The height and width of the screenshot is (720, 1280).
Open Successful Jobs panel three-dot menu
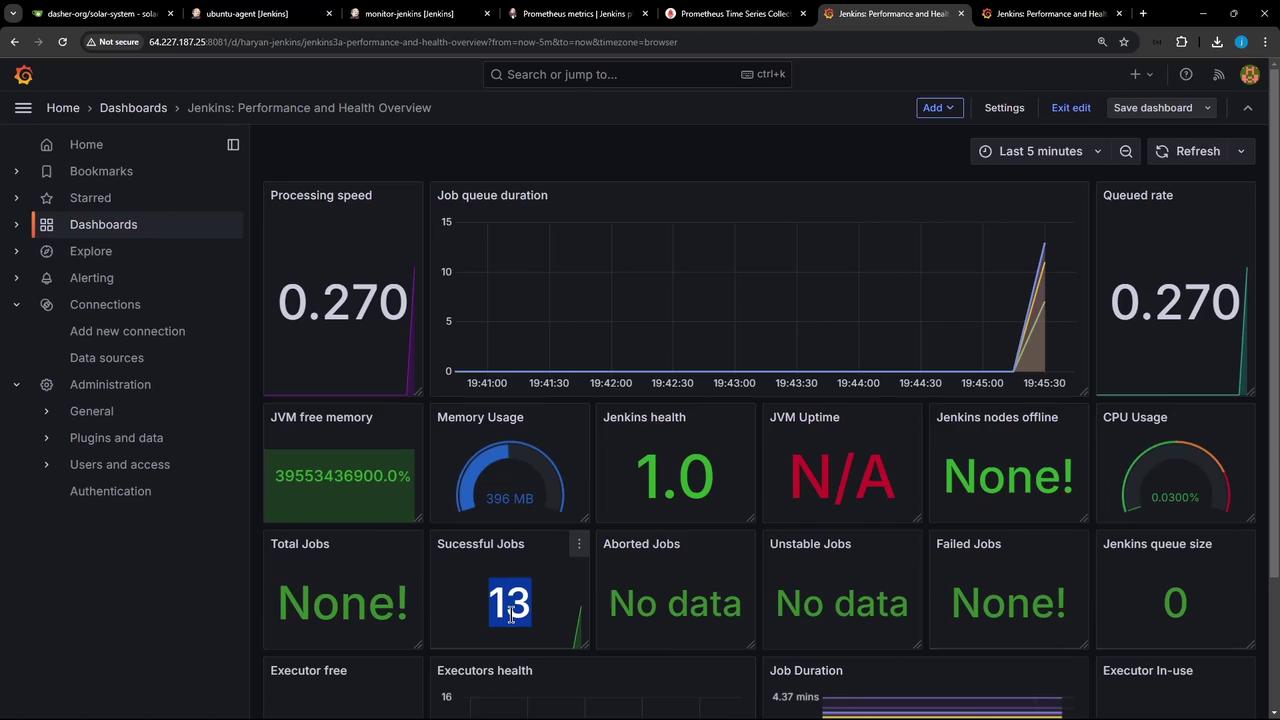click(x=579, y=544)
